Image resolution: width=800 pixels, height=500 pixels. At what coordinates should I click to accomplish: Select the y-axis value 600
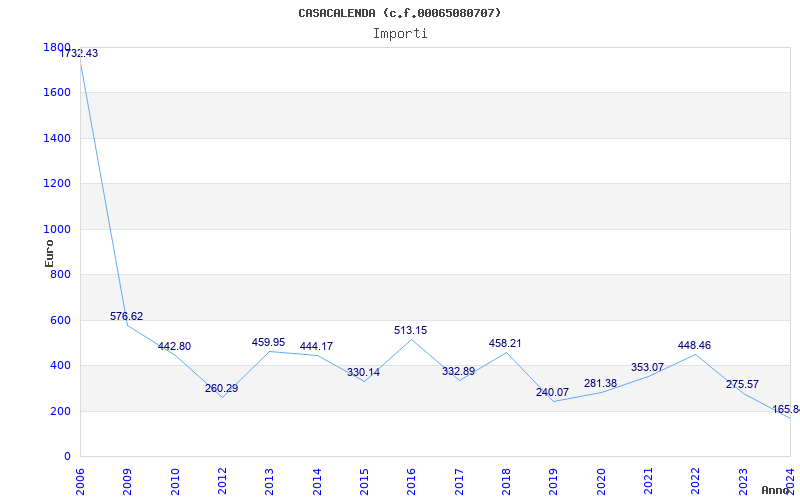click(60, 320)
